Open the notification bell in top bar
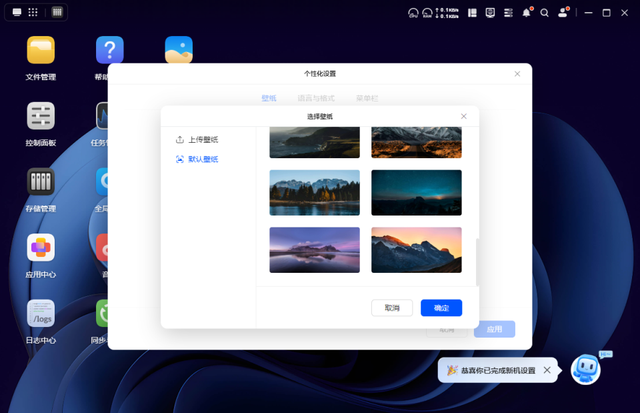 click(x=527, y=13)
